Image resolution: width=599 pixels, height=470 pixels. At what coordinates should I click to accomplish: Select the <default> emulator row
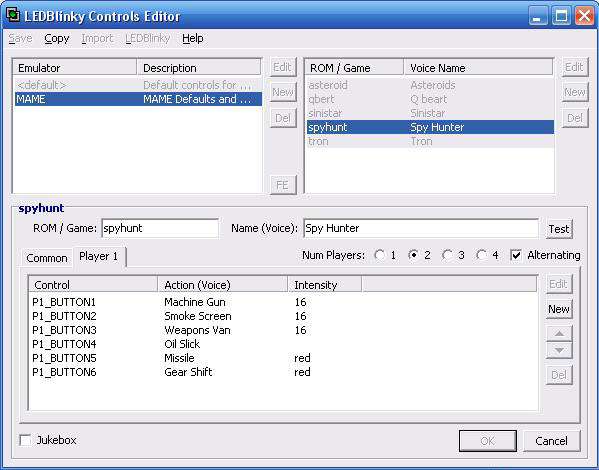click(x=138, y=85)
